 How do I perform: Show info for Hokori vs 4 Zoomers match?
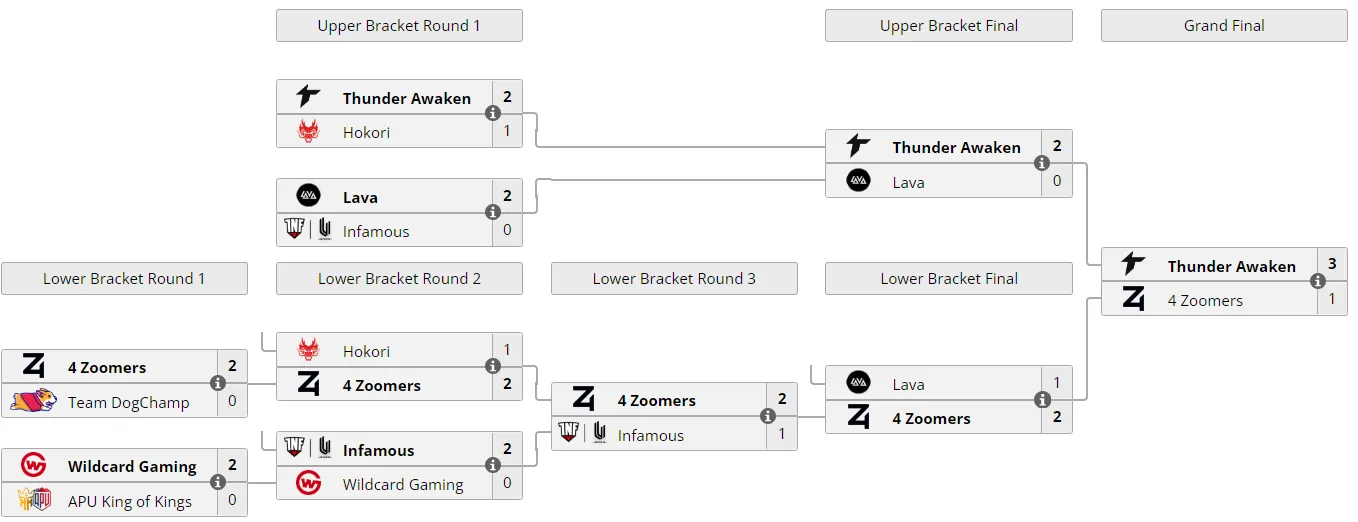click(493, 367)
